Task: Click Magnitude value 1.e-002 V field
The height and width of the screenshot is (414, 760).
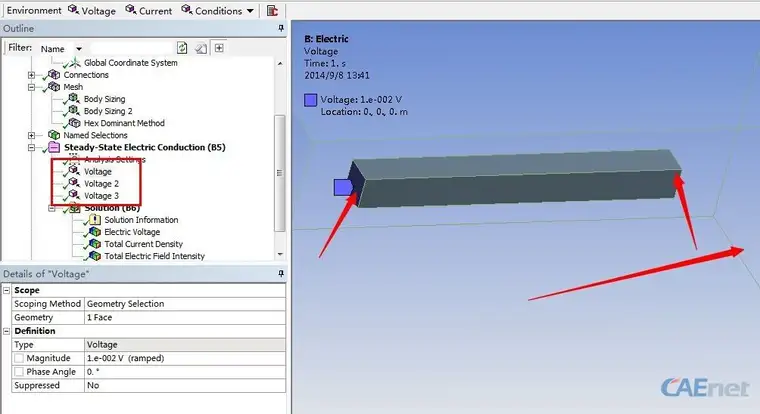Action: coord(185,358)
